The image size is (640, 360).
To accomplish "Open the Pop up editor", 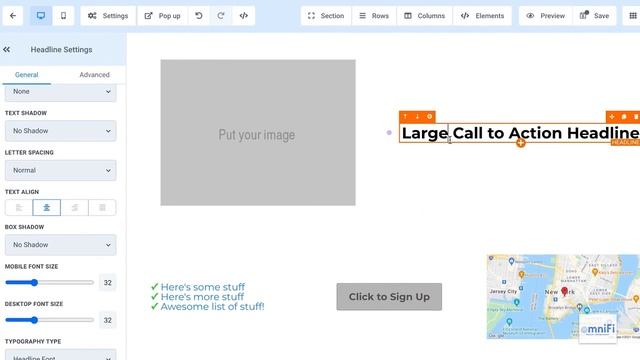I will coord(162,16).
